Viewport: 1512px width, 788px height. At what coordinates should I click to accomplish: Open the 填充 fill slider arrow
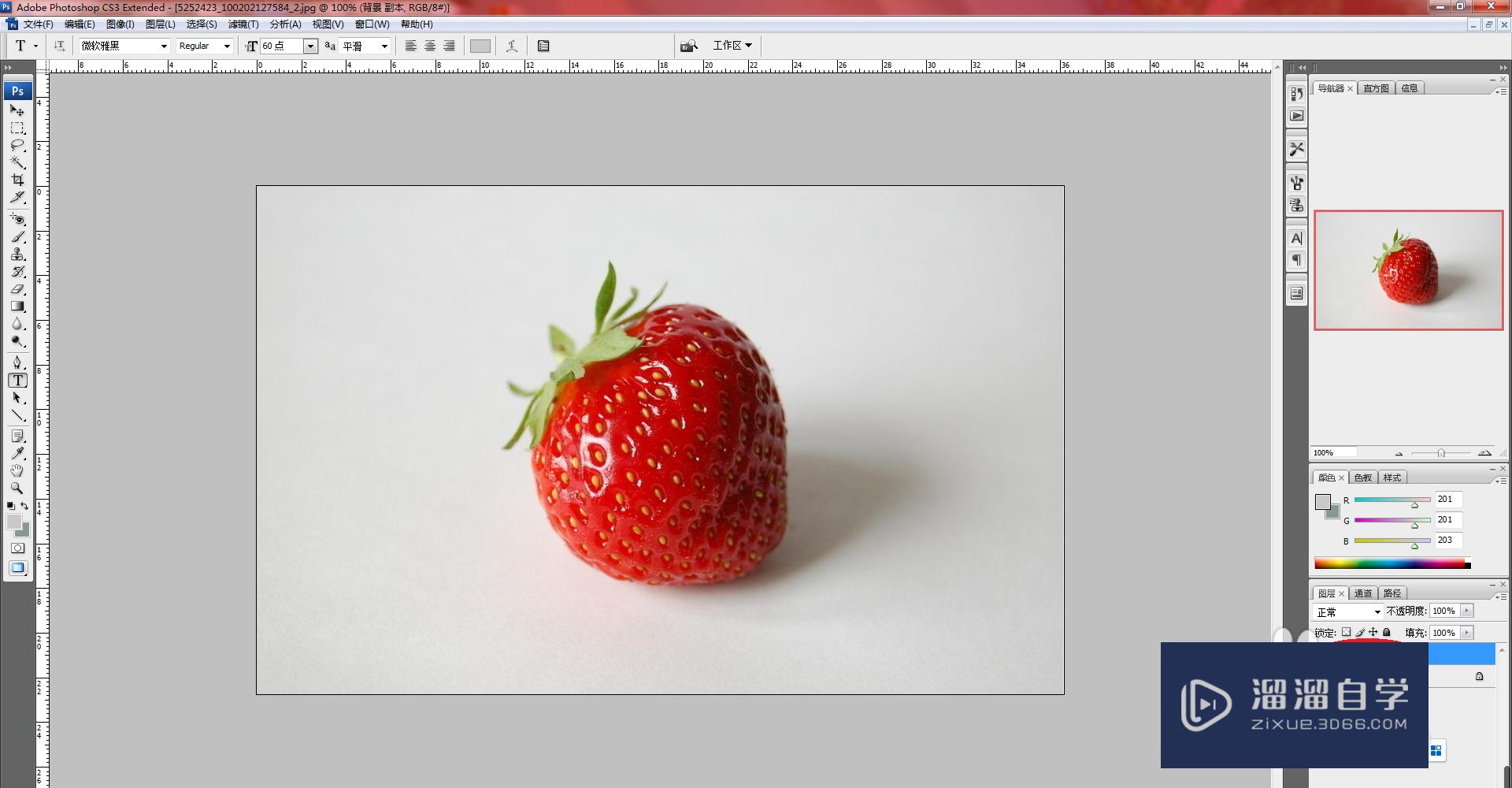(1466, 633)
